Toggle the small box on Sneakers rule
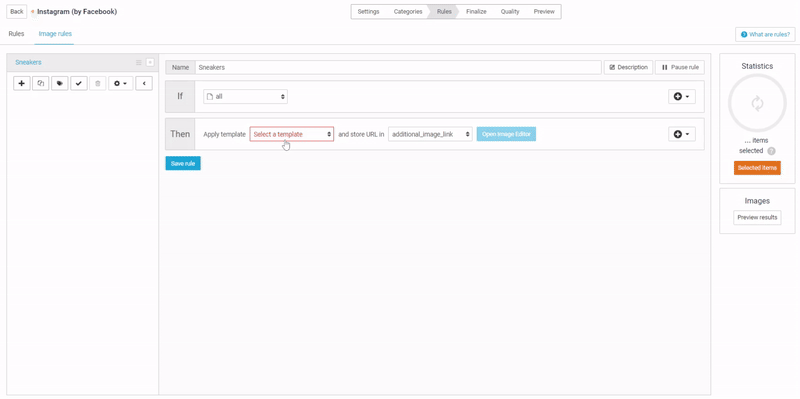The height and width of the screenshot is (399, 800). coord(150,62)
